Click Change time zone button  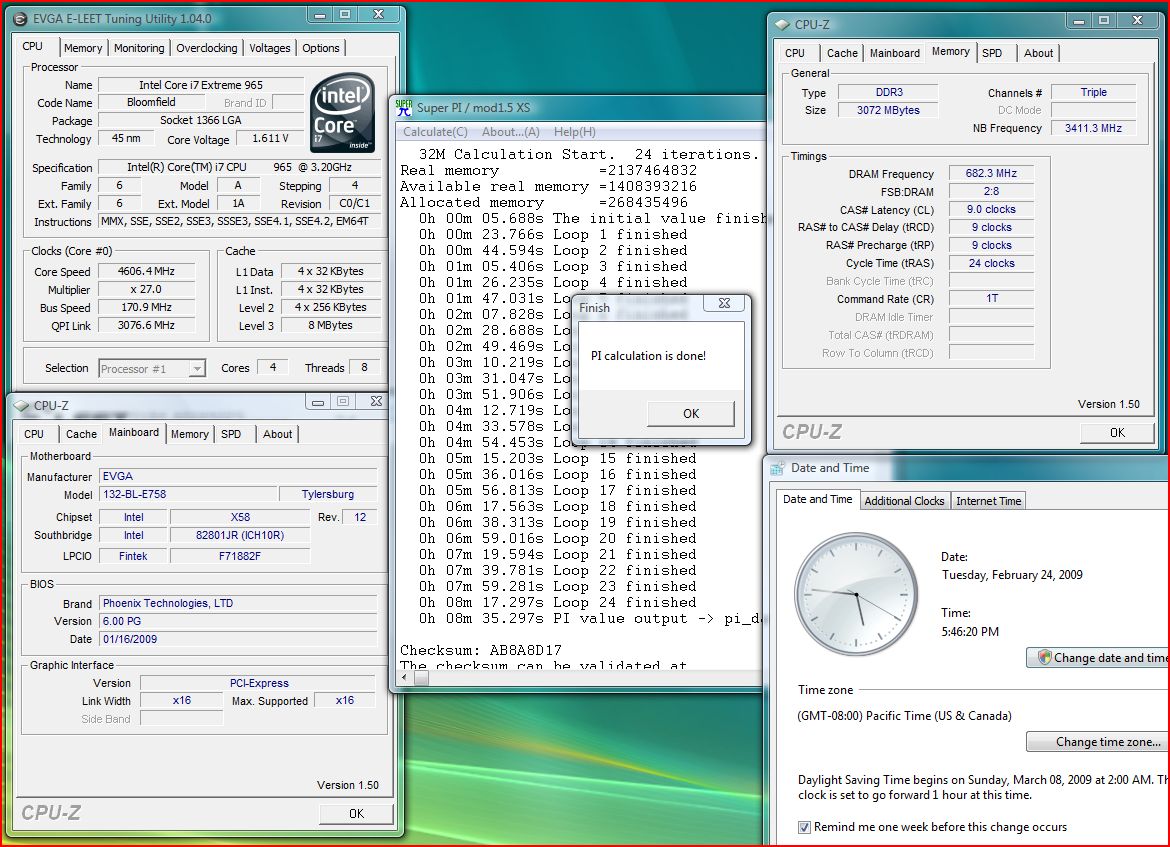[x=1098, y=742]
